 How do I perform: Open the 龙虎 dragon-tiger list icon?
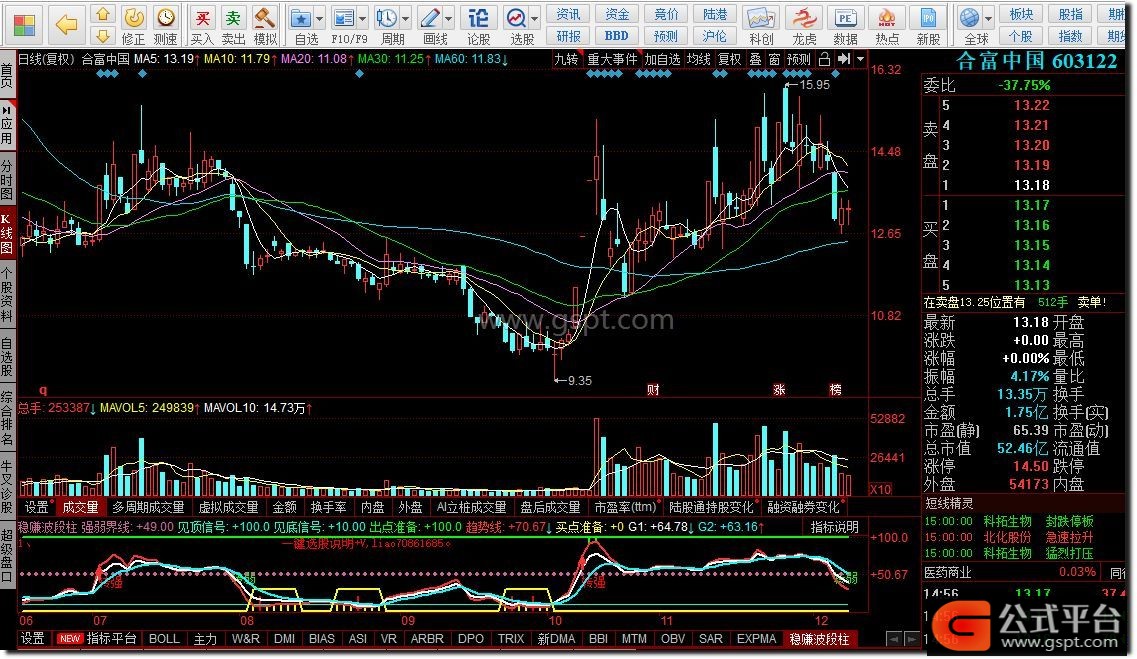coord(803,18)
